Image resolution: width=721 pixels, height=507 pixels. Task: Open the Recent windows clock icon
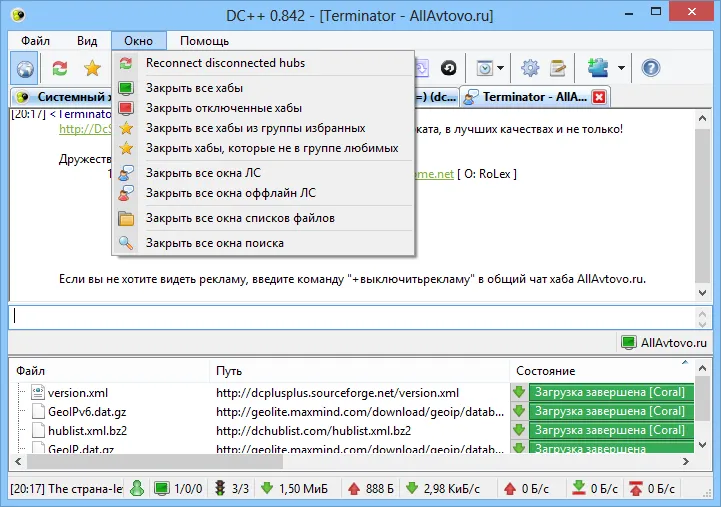pyautogui.click(x=485, y=68)
